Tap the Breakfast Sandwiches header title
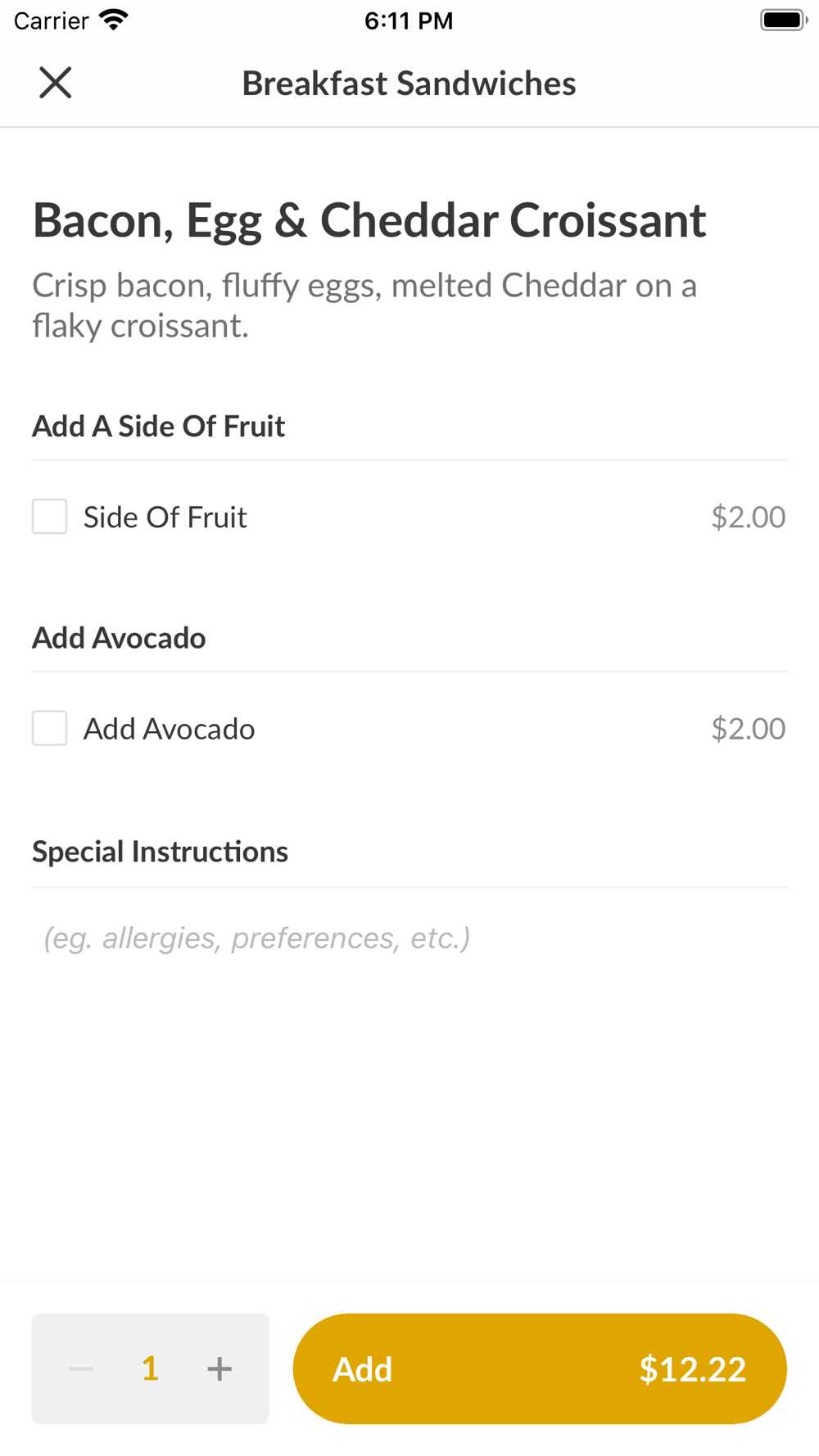The width and height of the screenshot is (819, 1456). click(409, 84)
